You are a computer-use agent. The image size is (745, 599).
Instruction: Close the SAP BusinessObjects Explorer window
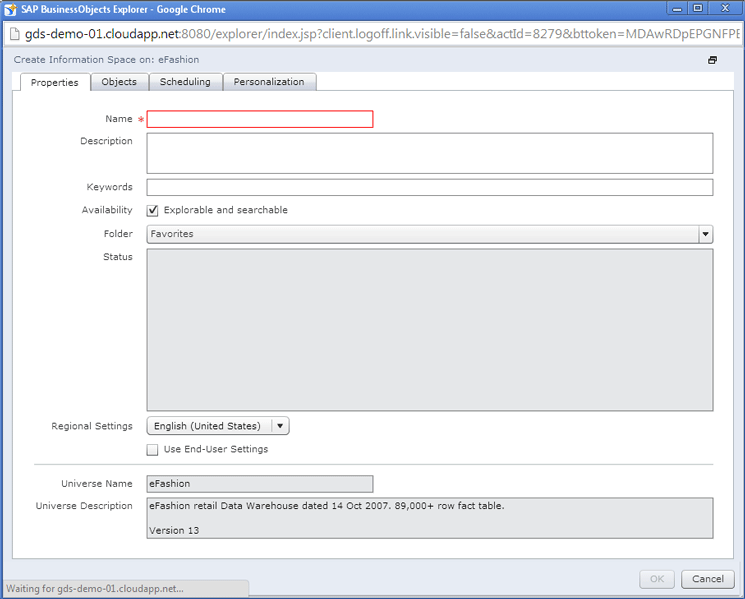pyautogui.click(x=724, y=8)
